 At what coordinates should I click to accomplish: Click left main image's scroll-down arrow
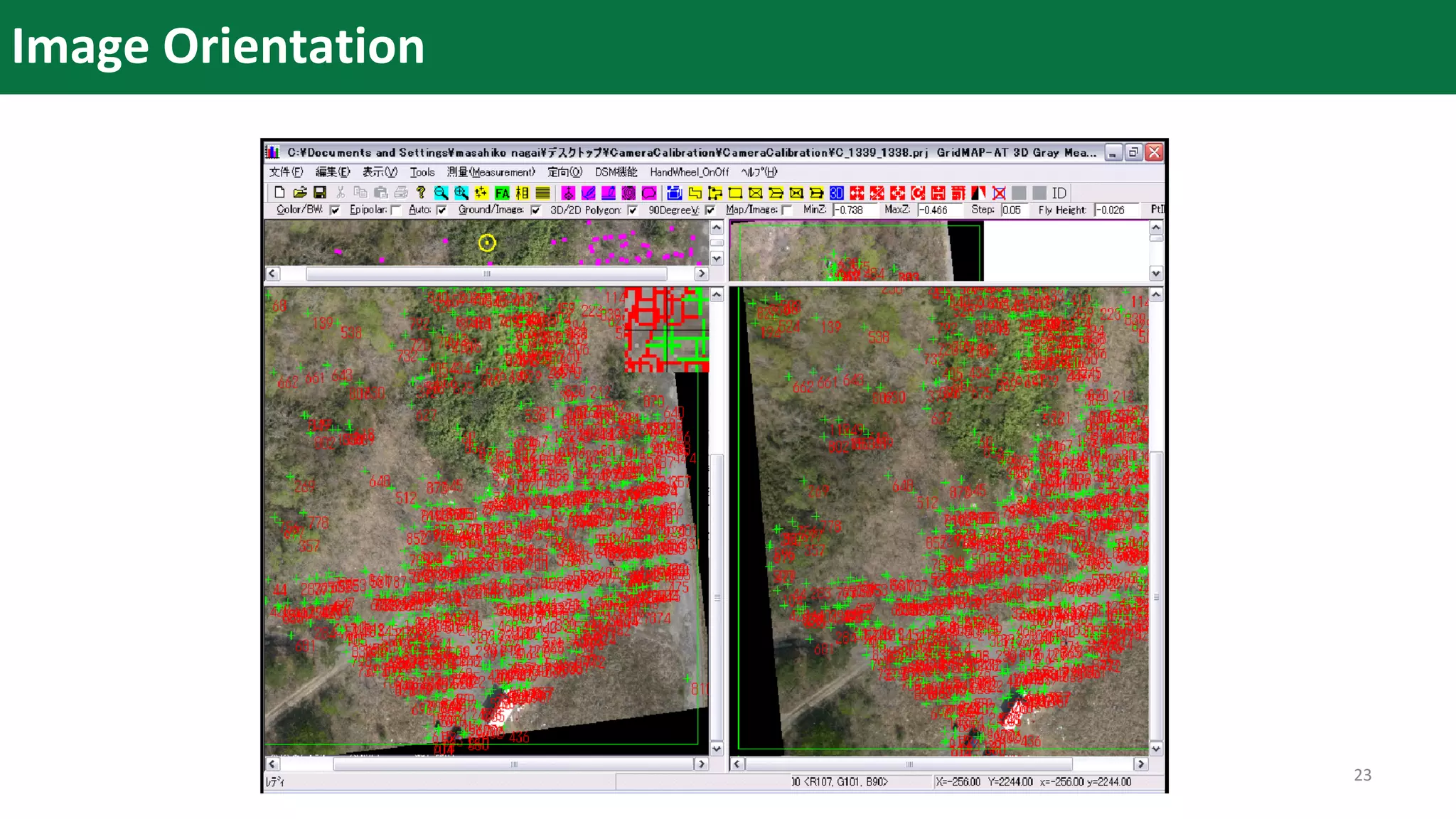click(717, 748)
